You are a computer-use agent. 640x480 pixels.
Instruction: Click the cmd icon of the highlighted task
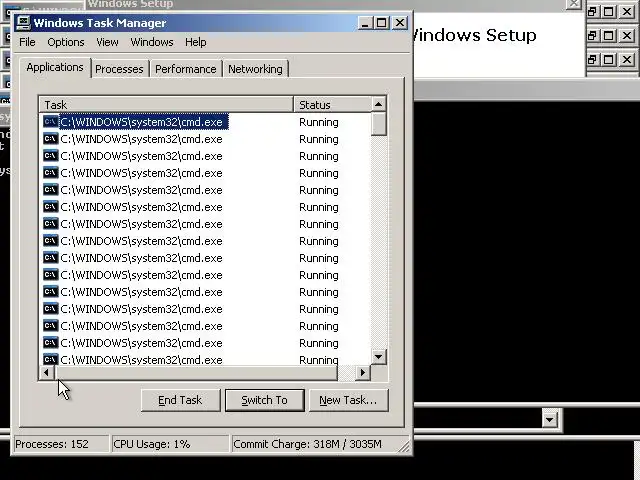pos(51,122)
